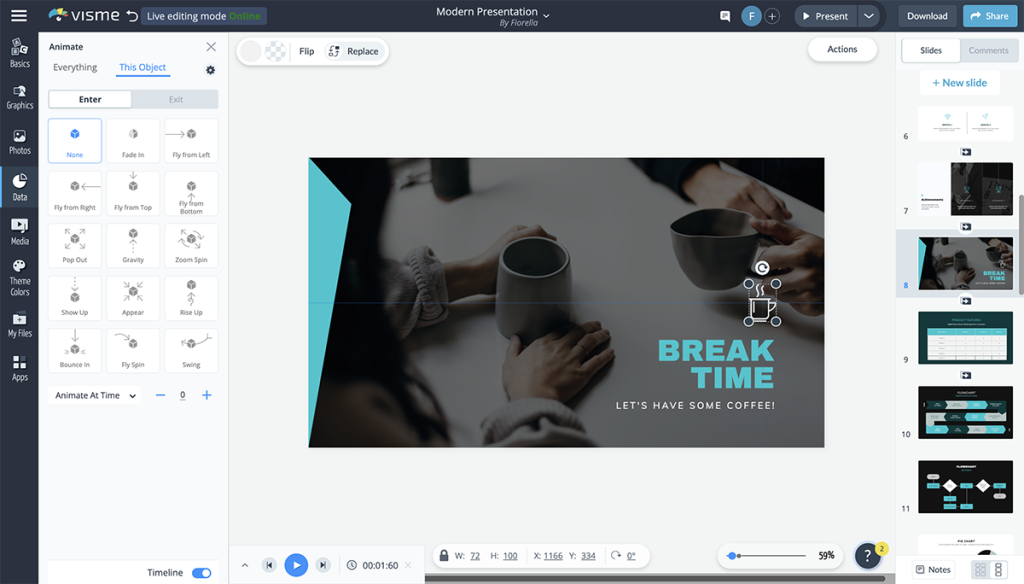Open the animation settings gear
Screen dimensions: 1024x584
pyautogui.click(x=210, y=70)
